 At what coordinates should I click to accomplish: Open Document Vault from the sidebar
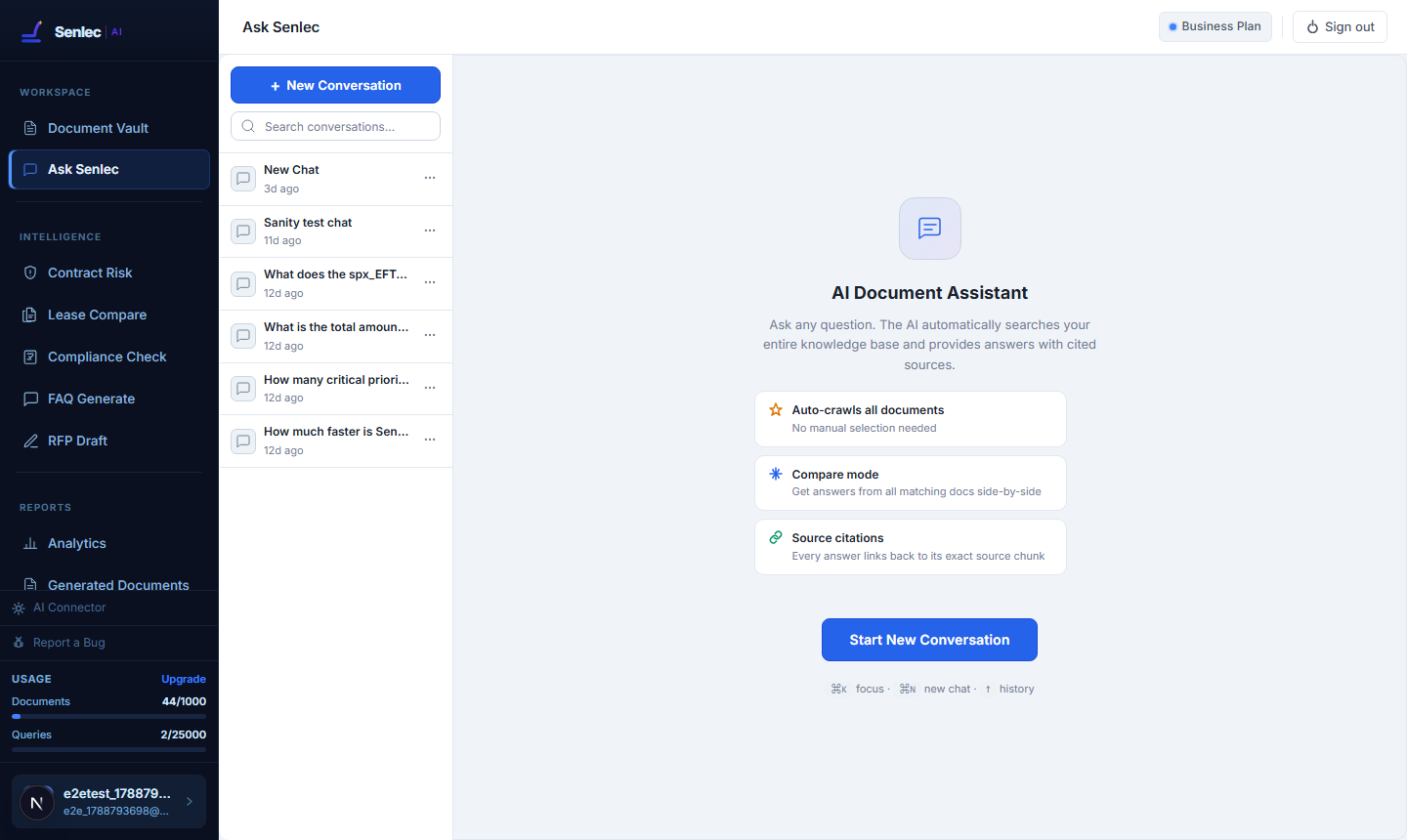click(109, 128)
